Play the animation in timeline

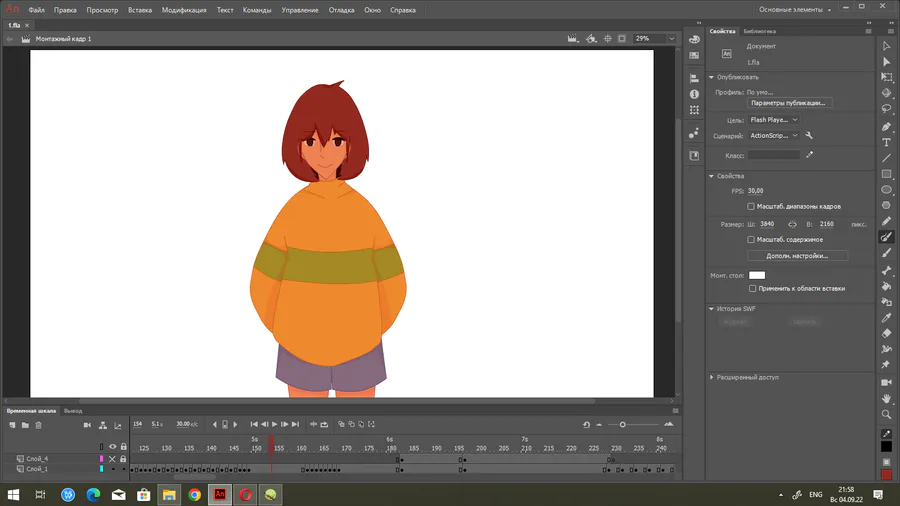pos(274,425)
